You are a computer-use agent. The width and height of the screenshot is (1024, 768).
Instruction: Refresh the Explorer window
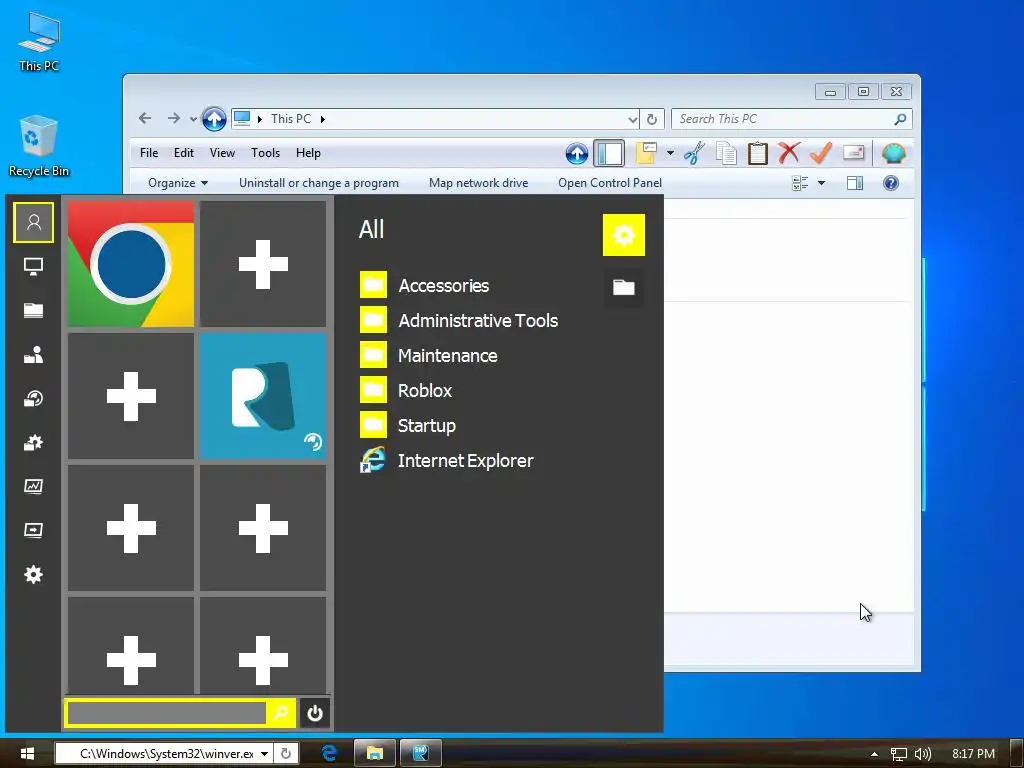click(x=652, y=119)
